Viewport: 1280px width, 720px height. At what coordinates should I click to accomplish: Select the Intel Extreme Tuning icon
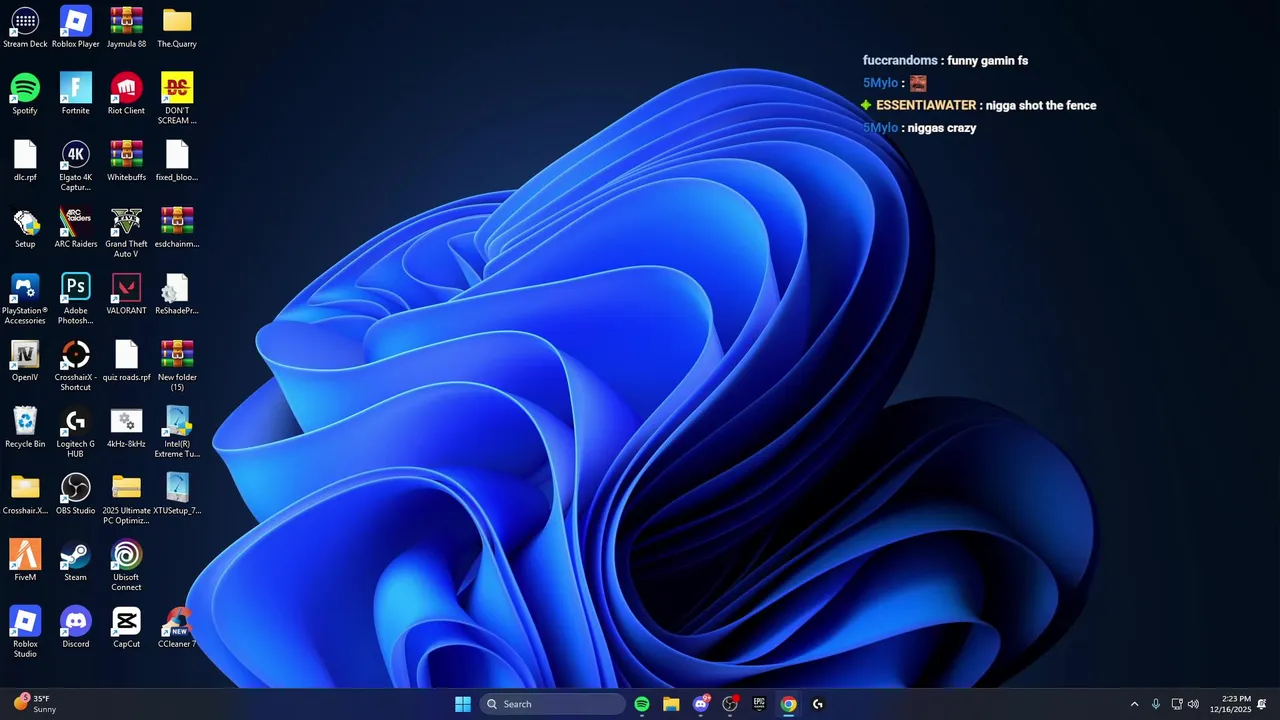pos(177,433)
